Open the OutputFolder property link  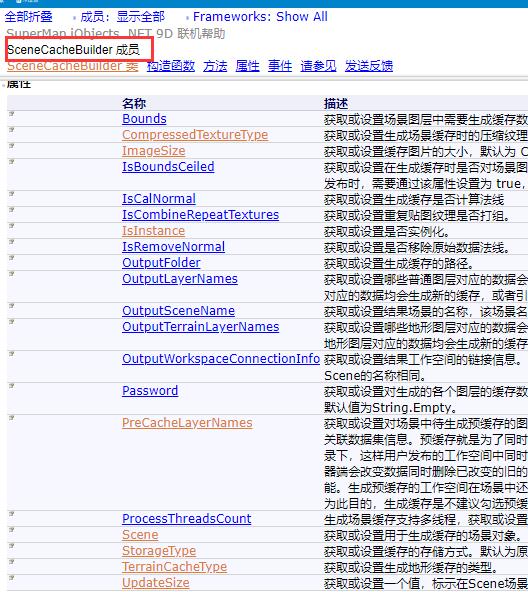[x=161, y=263]
